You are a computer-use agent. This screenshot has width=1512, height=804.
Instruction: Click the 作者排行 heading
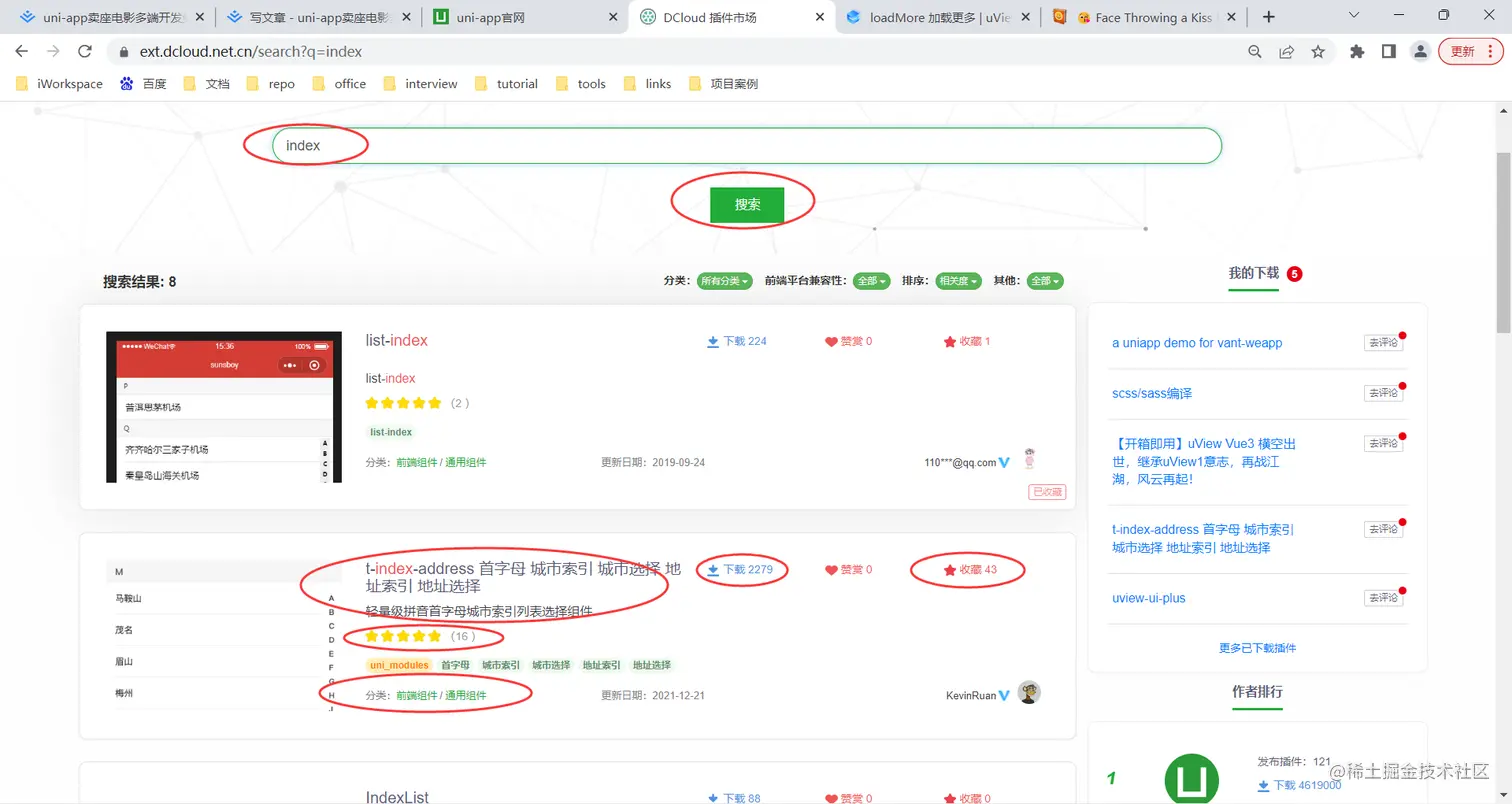(x=1257, y=692)
